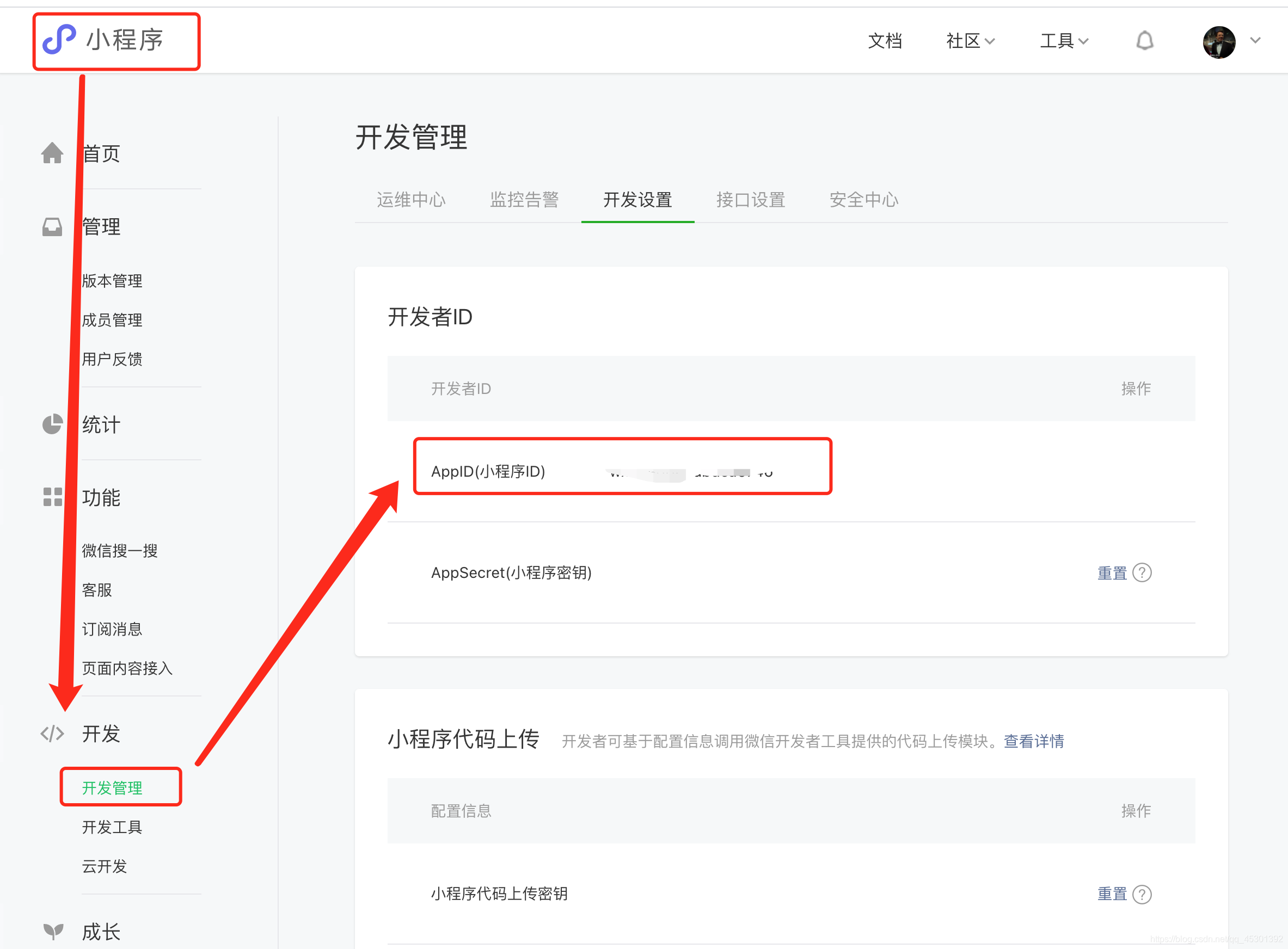1288x949 pixels.
Task: Open account menu arrow next to avatar
Action: [x=1255, y=40]
